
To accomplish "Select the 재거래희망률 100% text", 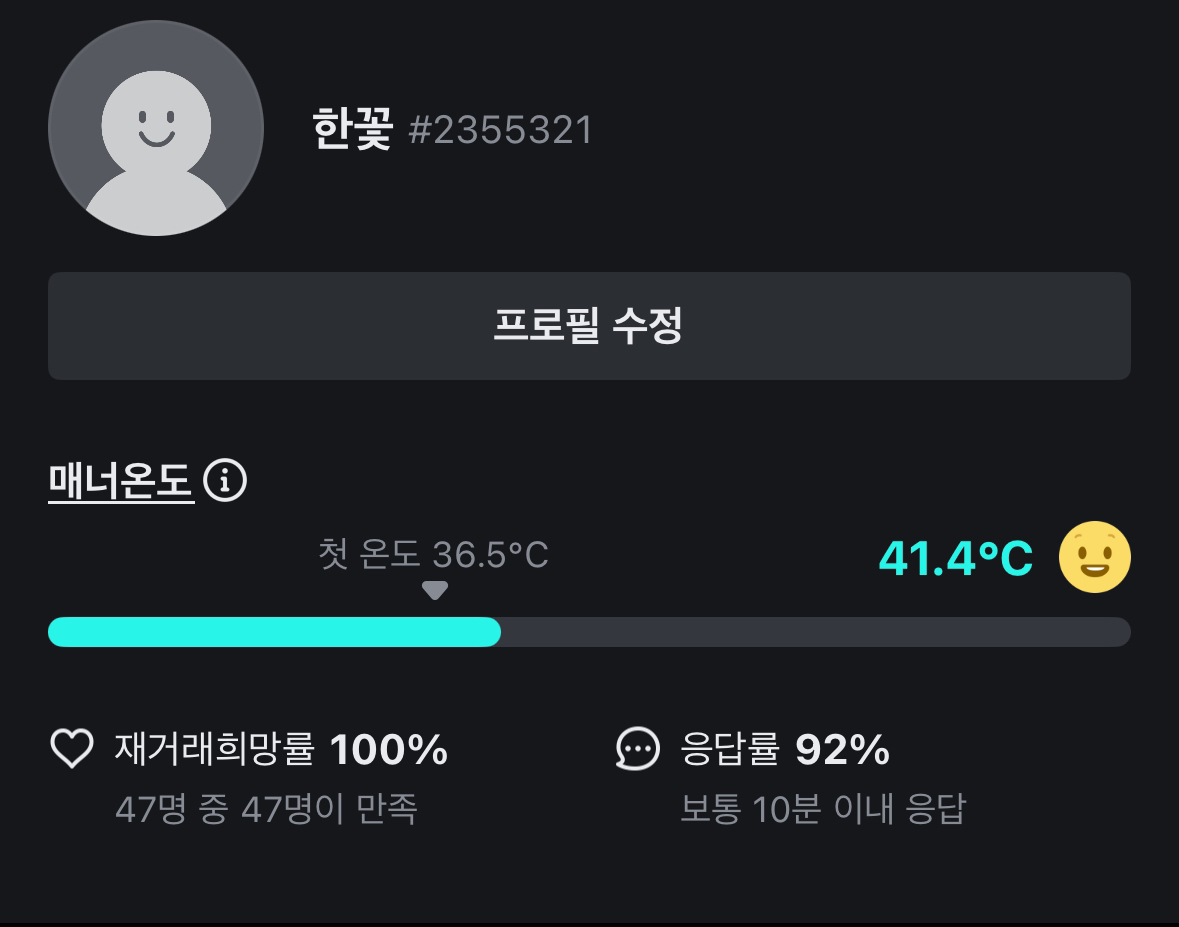I will coord(281,749).
